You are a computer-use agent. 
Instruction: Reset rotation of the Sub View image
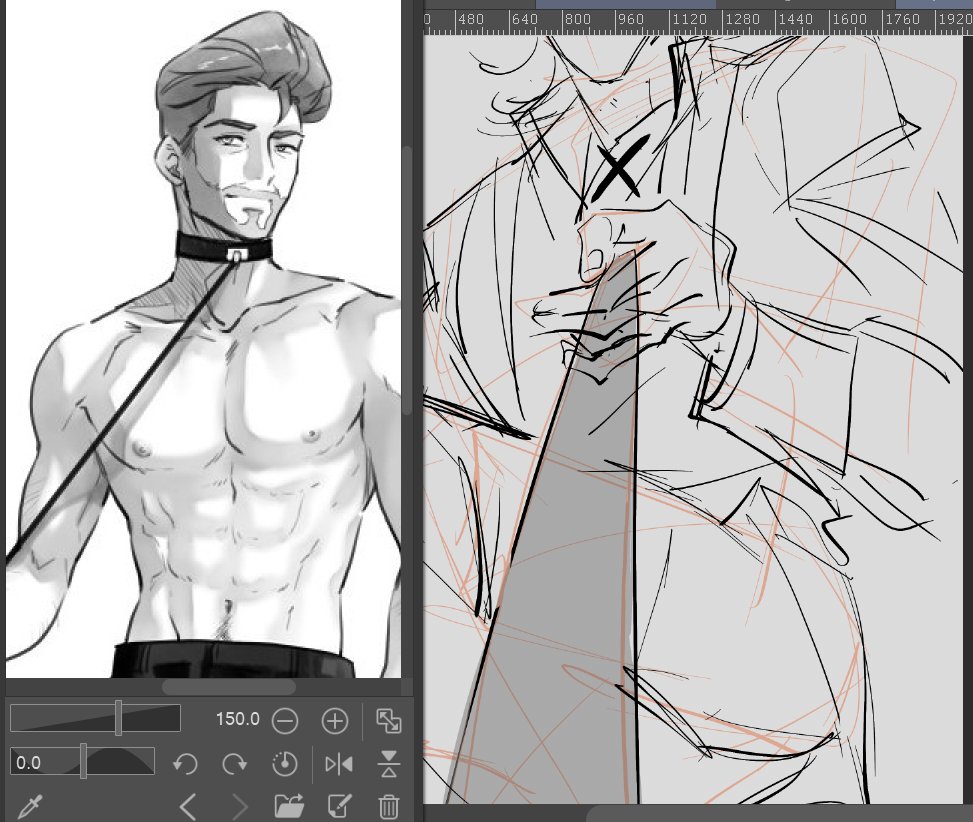coord(285,764)
